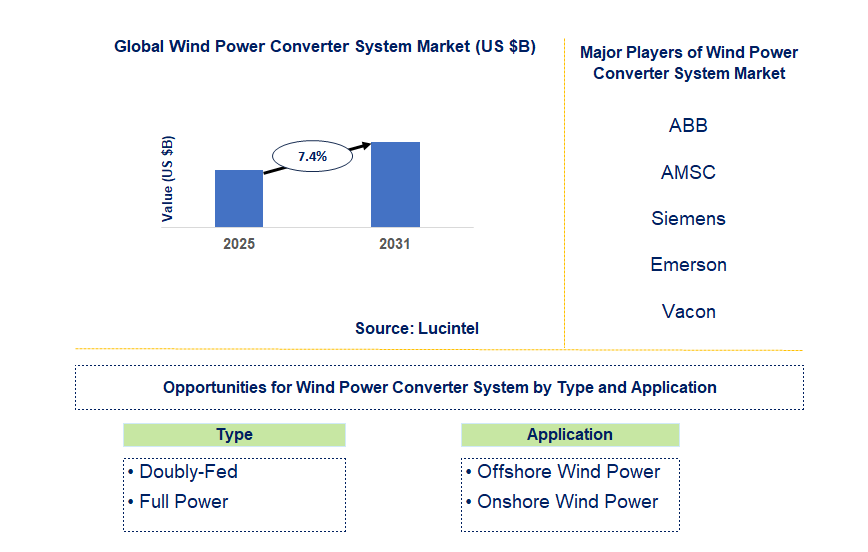Click the 2031 blue bar
This screenshot has width=868, height=552.
[x=395, y=184]
